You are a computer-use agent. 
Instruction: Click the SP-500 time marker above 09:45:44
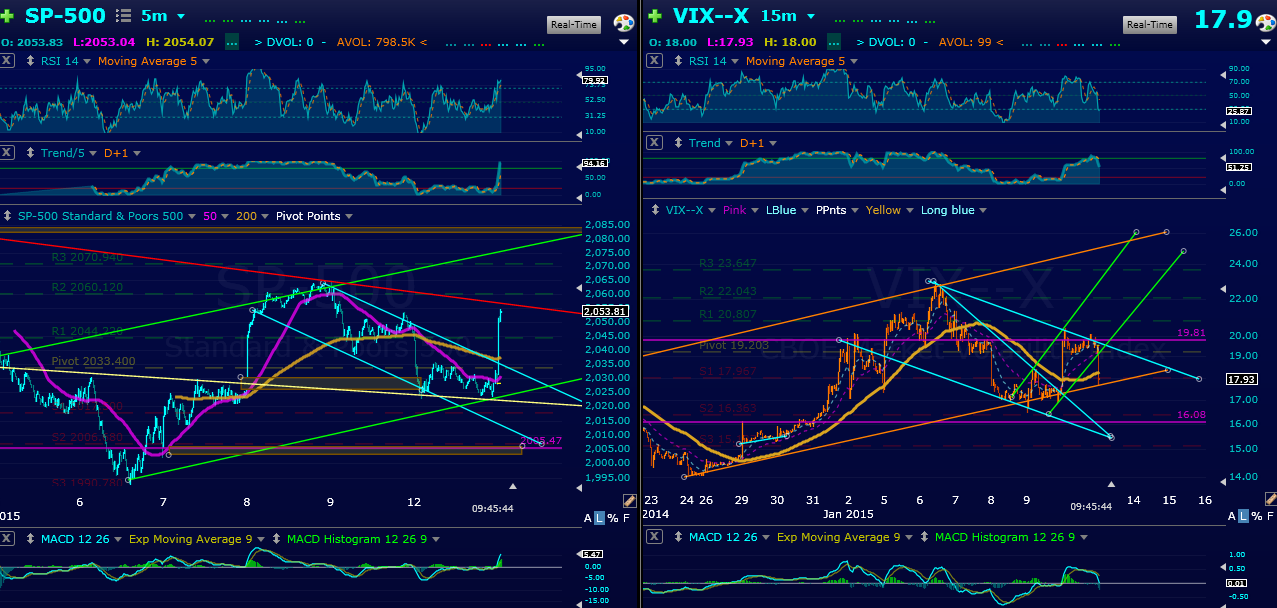[513, 486]
